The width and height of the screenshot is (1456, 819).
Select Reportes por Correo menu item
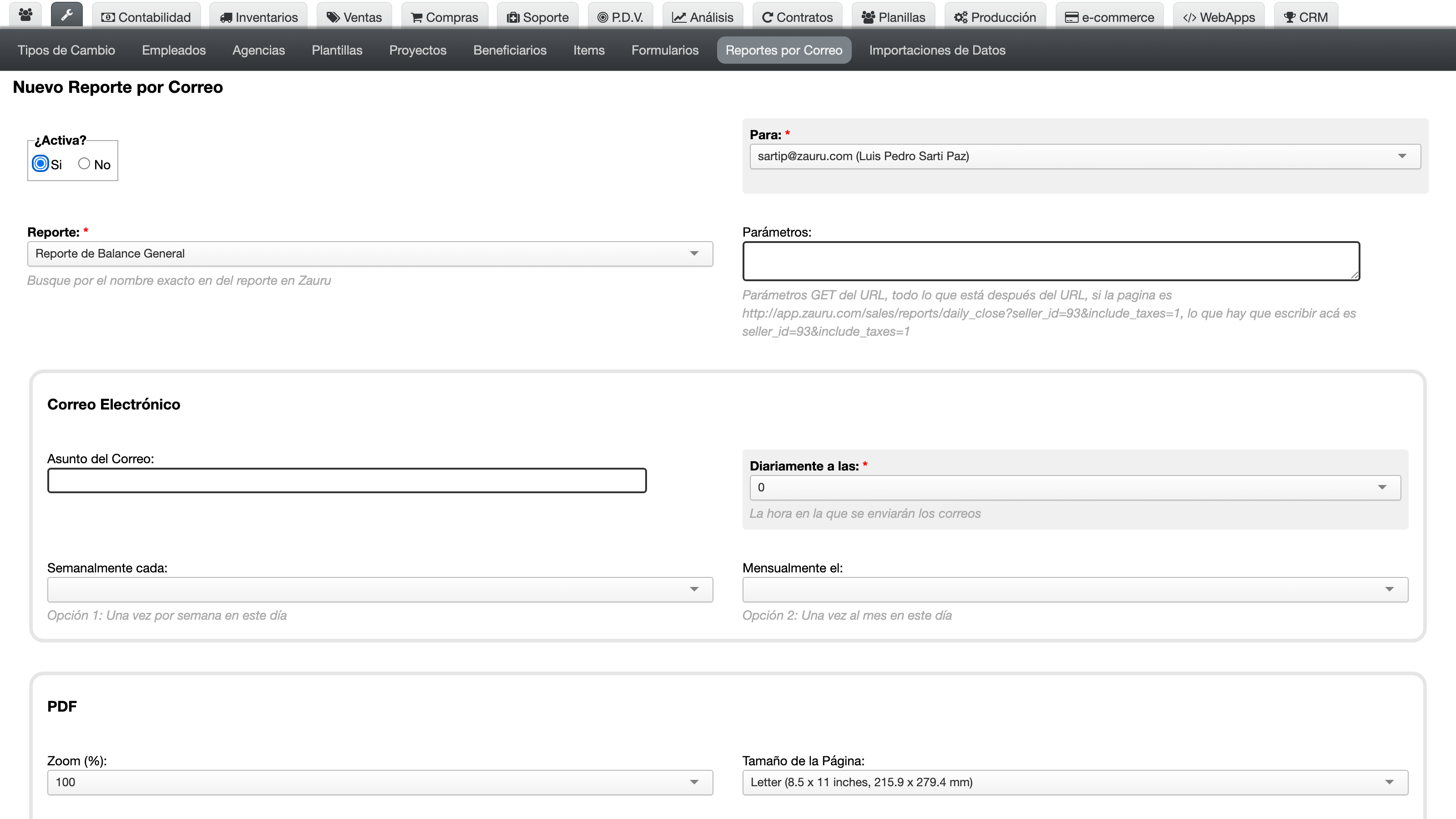[x=784, y=51]
